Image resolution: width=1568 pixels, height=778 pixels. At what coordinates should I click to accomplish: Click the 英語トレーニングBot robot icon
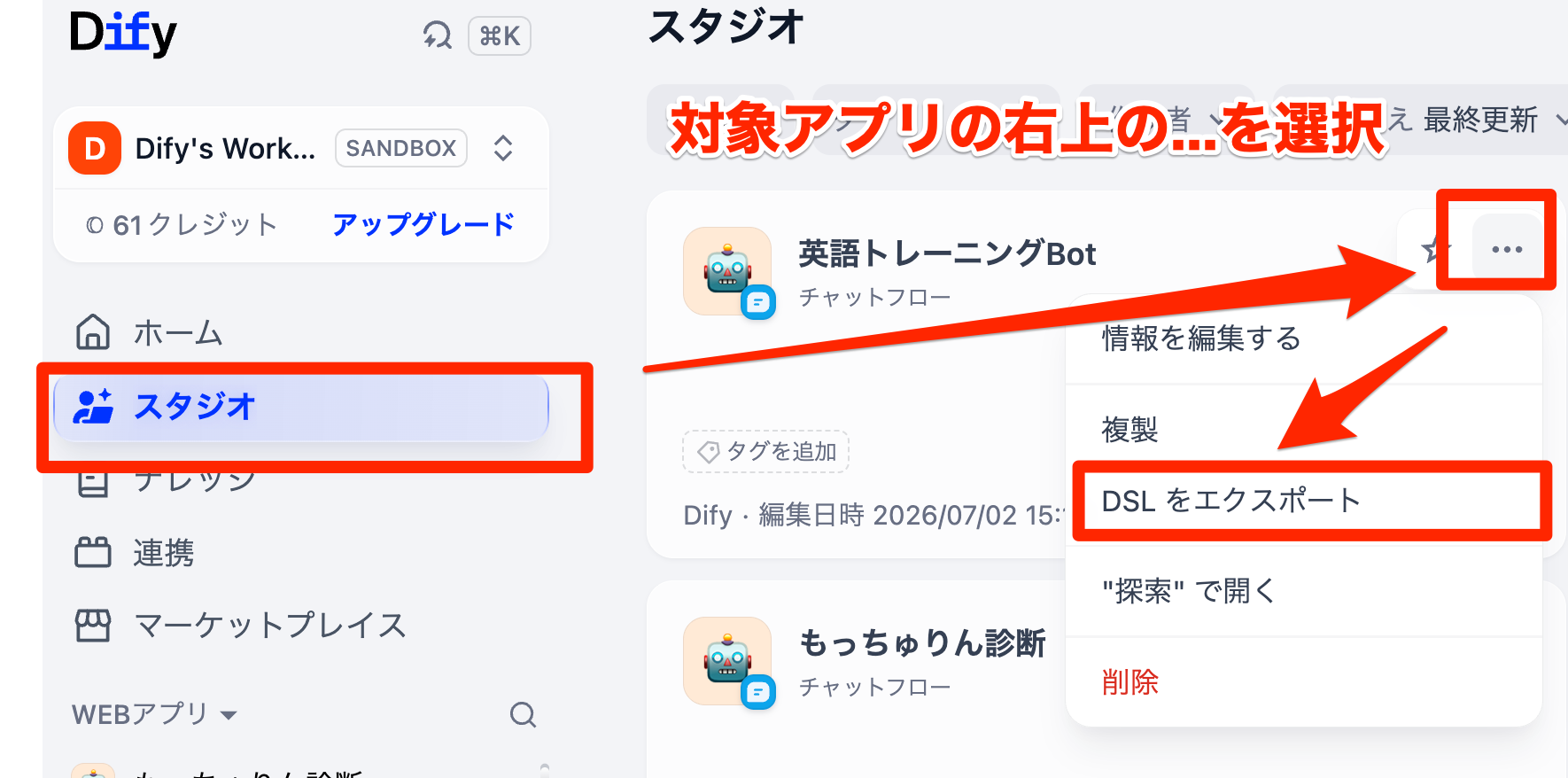coord(728,271)
